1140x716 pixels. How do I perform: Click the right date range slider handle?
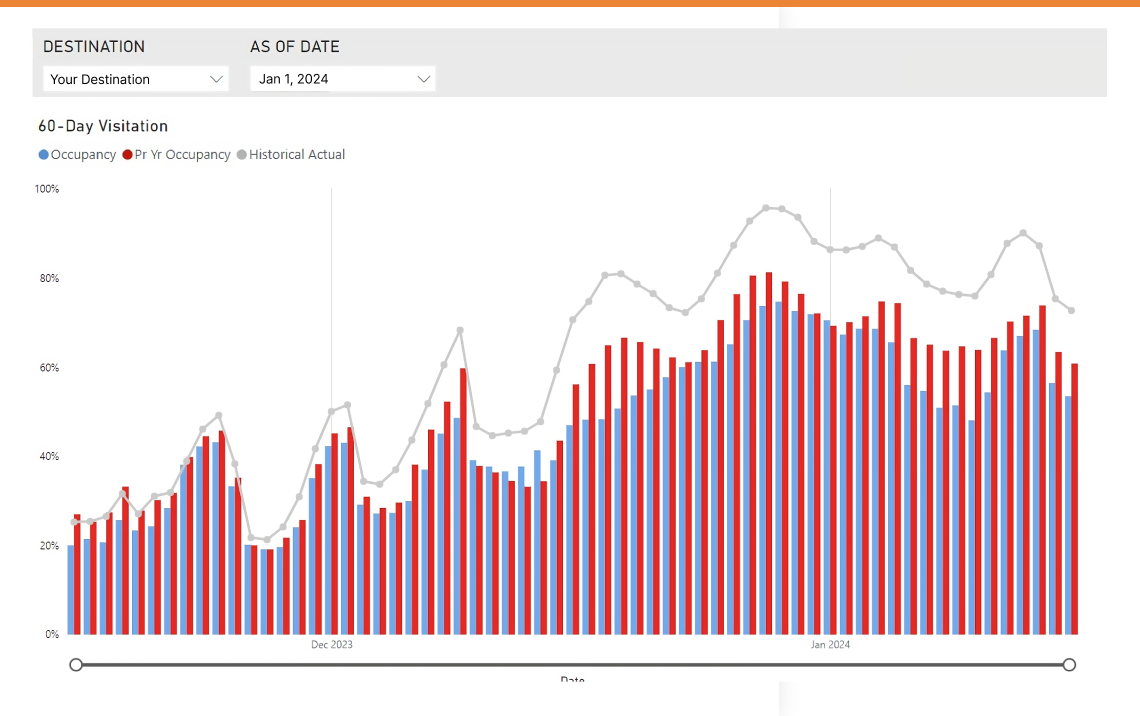1069,664
